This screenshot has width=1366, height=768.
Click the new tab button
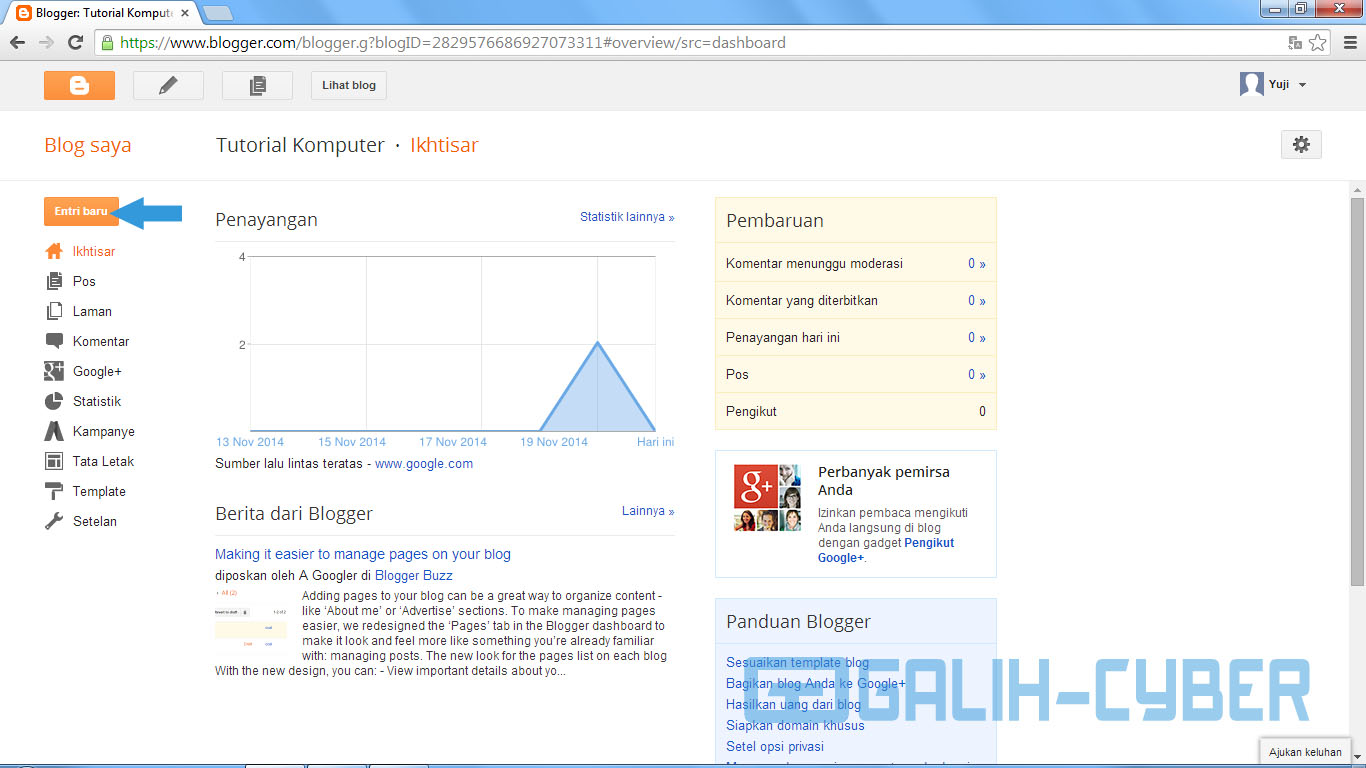pyautogui.click(x=217, y=13)
